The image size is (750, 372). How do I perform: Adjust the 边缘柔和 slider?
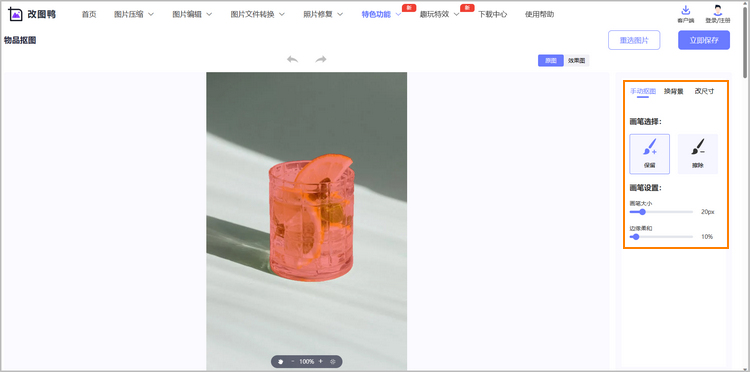[662, 237]
